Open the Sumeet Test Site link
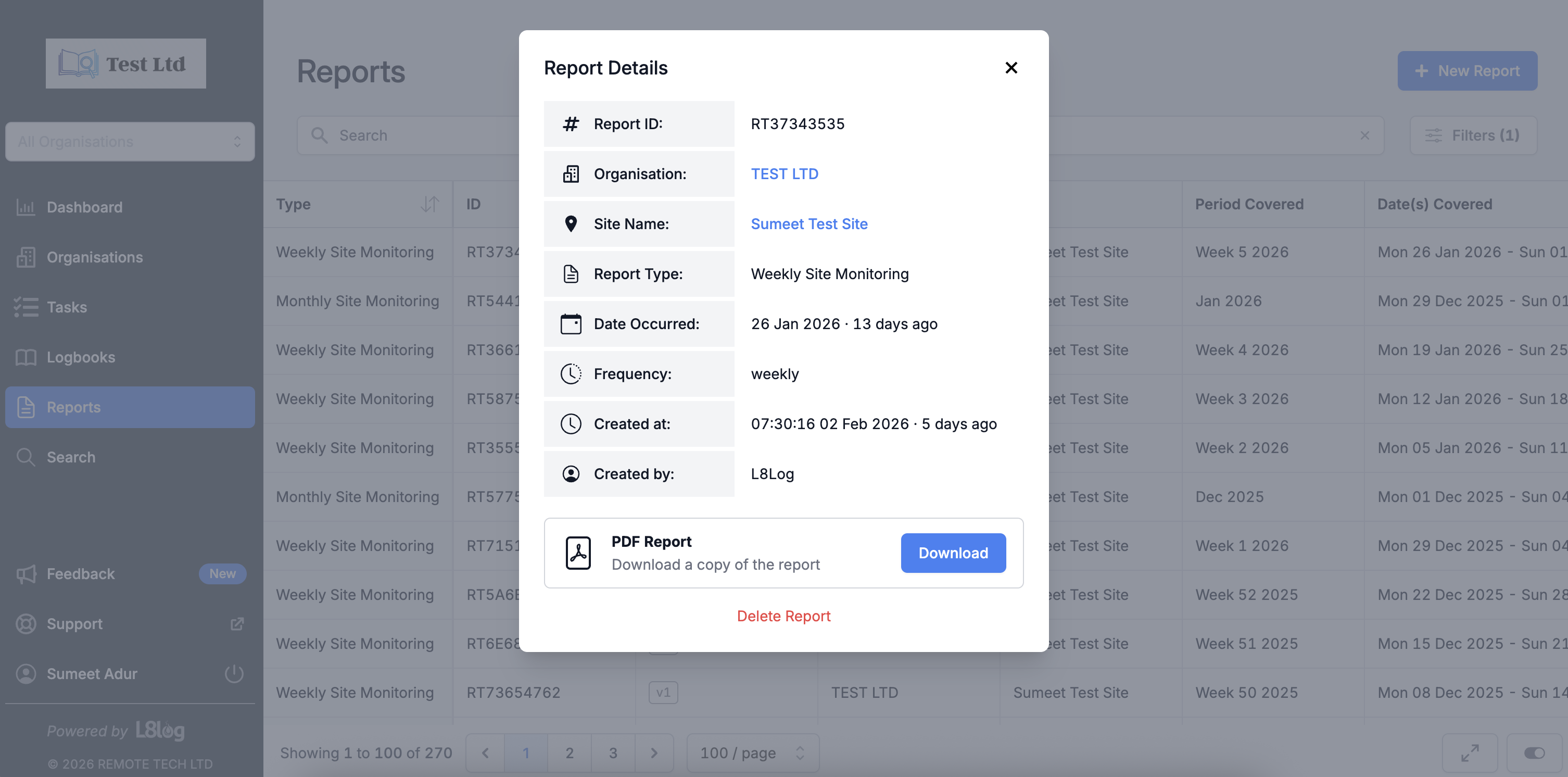The image size is (1568, 777). click(810, 223)
